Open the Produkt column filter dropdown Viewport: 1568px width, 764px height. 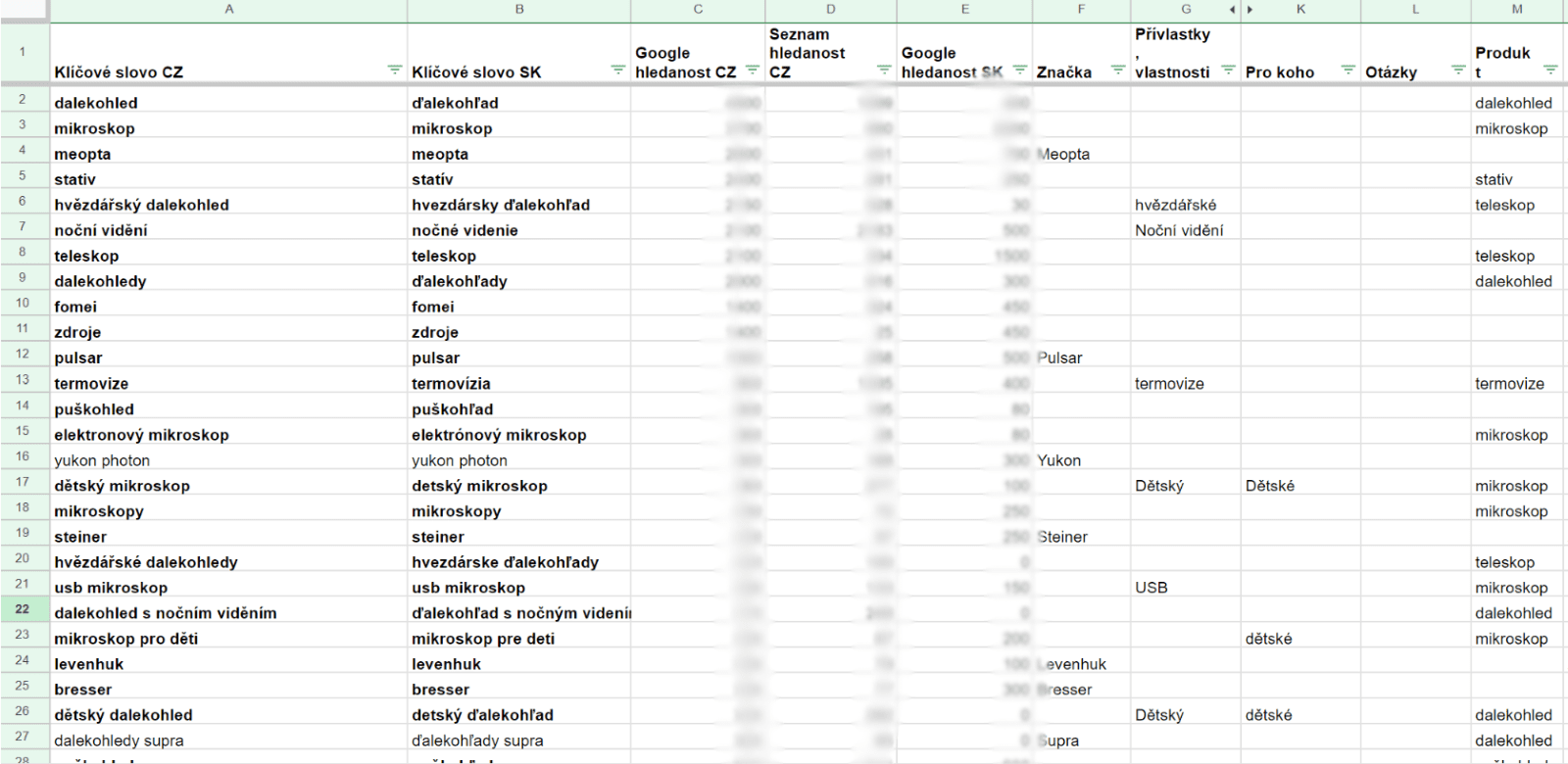(x=1549, y=71)
